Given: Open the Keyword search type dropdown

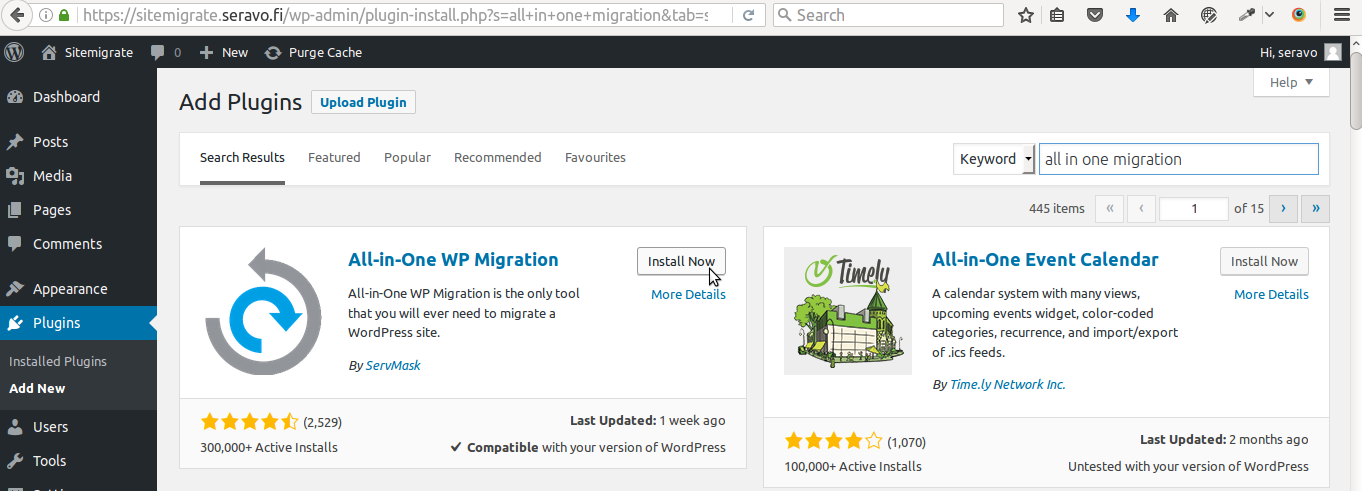Looking at the screenshot, I should click(x=994, y=159).
